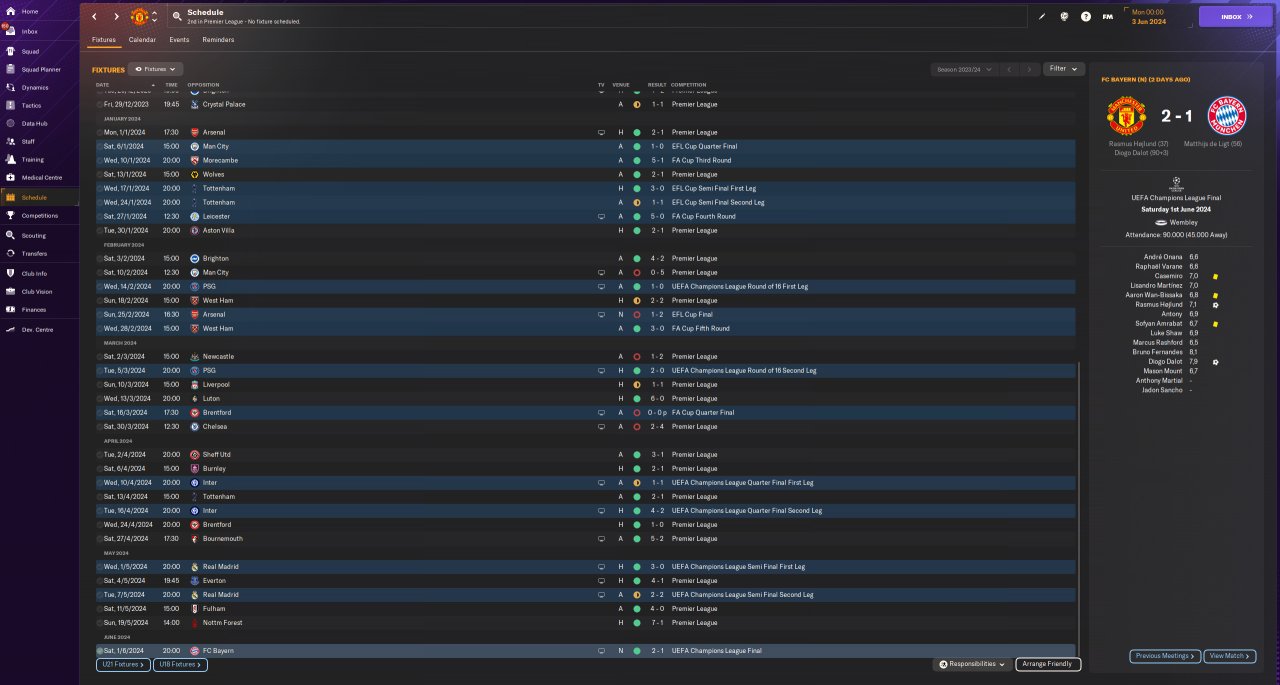The height and width of the screenshot is (685, 1280).
Task: Toggle selection circle for Sheff Utd 2/4/2024 fixture
Action: point(100,454)
